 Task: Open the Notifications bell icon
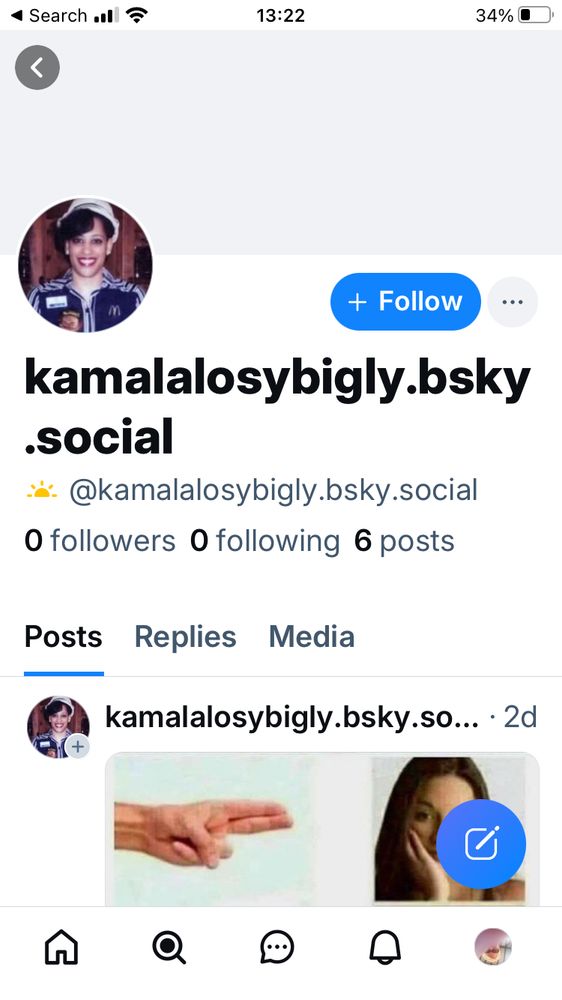click(x=385, y=947)
